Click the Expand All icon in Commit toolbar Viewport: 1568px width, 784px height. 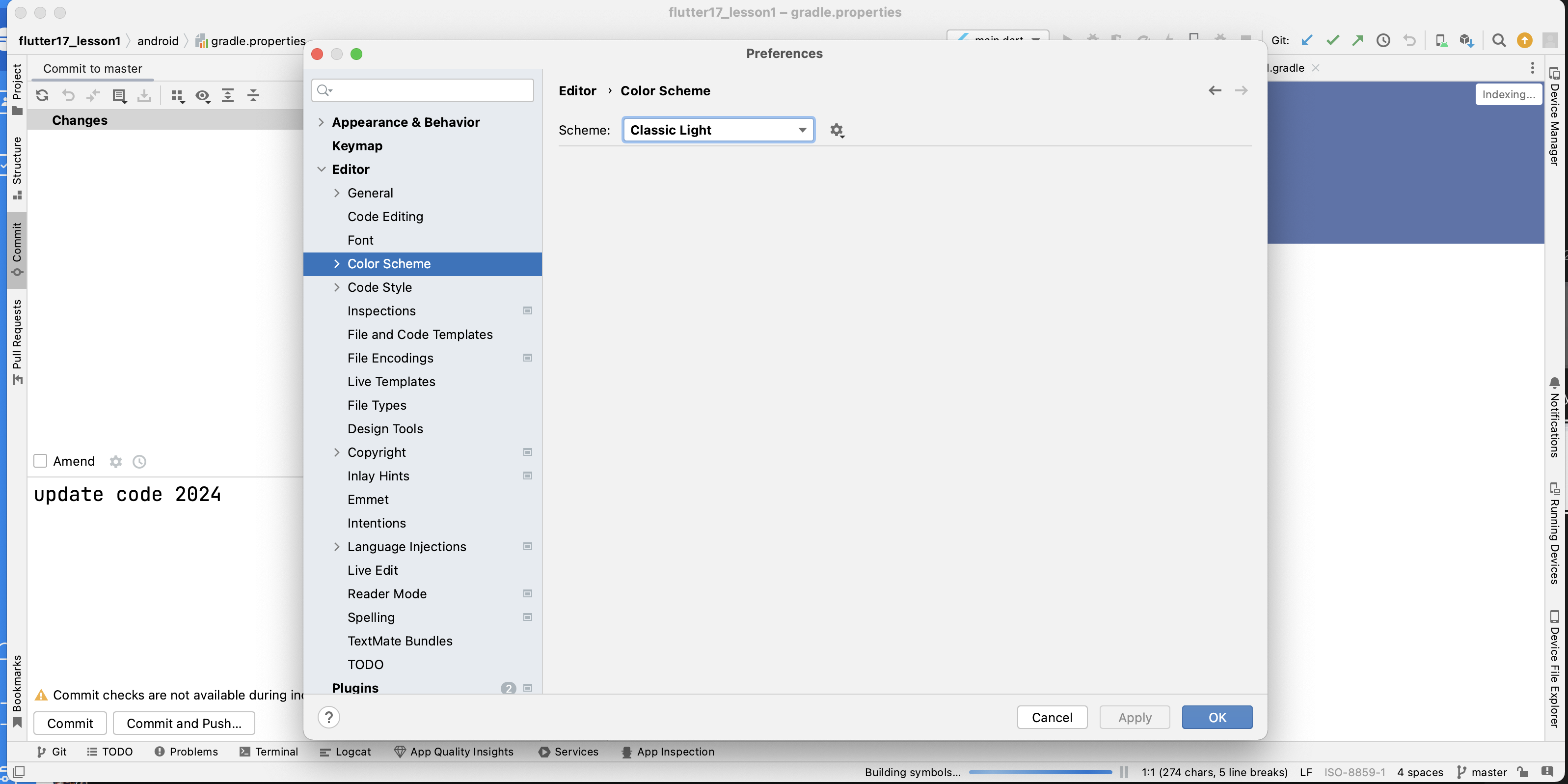coord(228,96)
